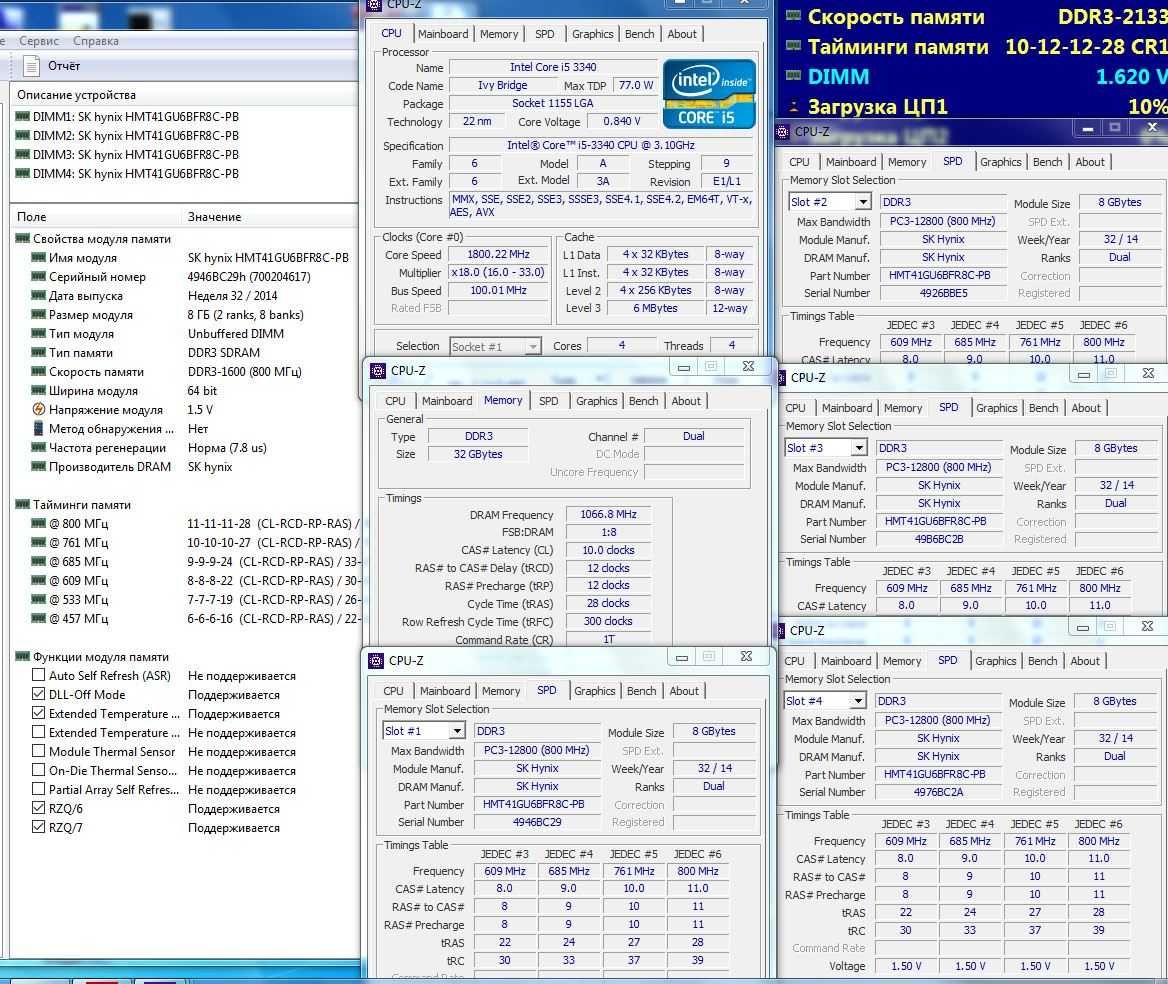Toggle Extended Temperature checkbox marked Не поддерживается

point(39,732)
